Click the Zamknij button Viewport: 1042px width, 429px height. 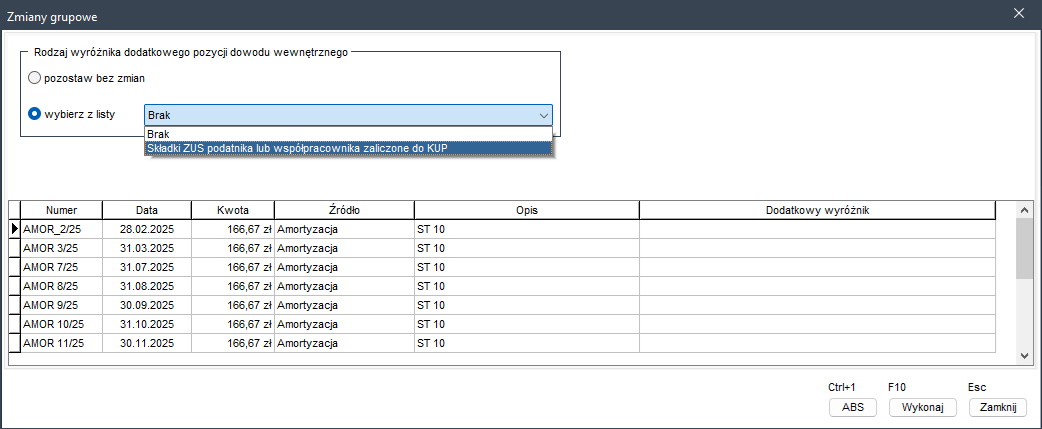[997, 407]
